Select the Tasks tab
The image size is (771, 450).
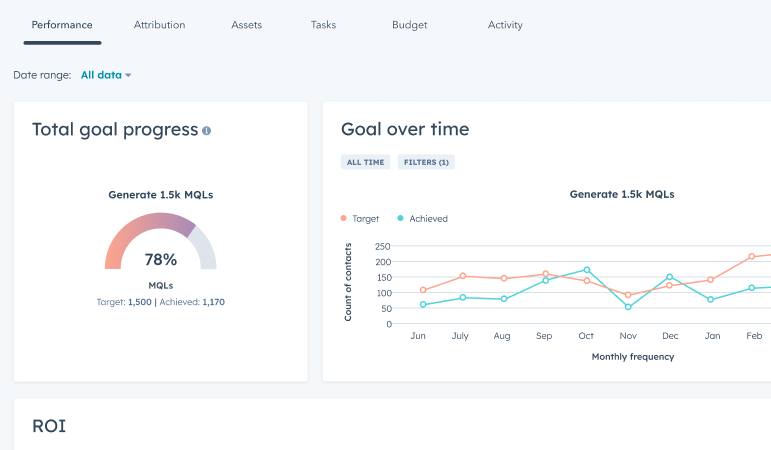[x=323, y=25]
